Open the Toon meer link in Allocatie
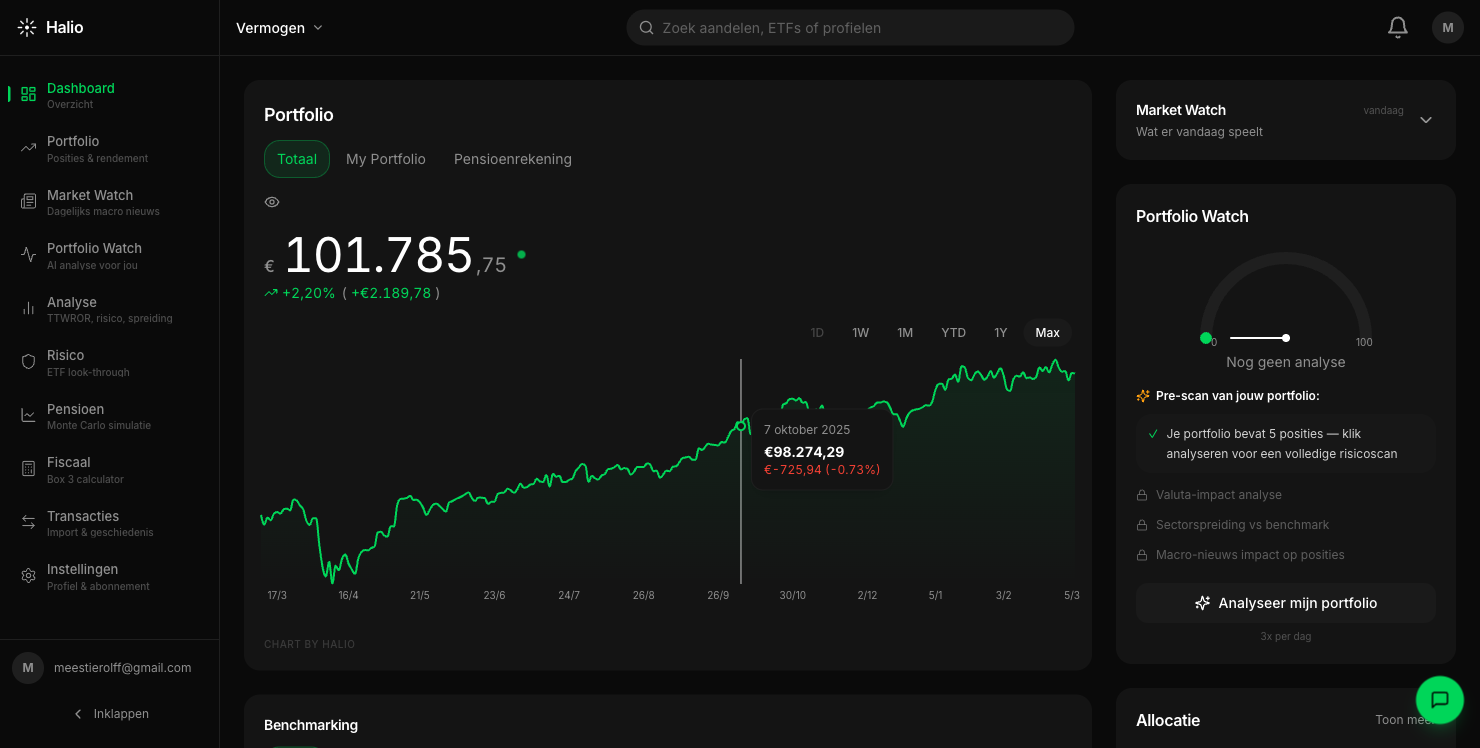 pyautogui.click(x=1405, y=720)
